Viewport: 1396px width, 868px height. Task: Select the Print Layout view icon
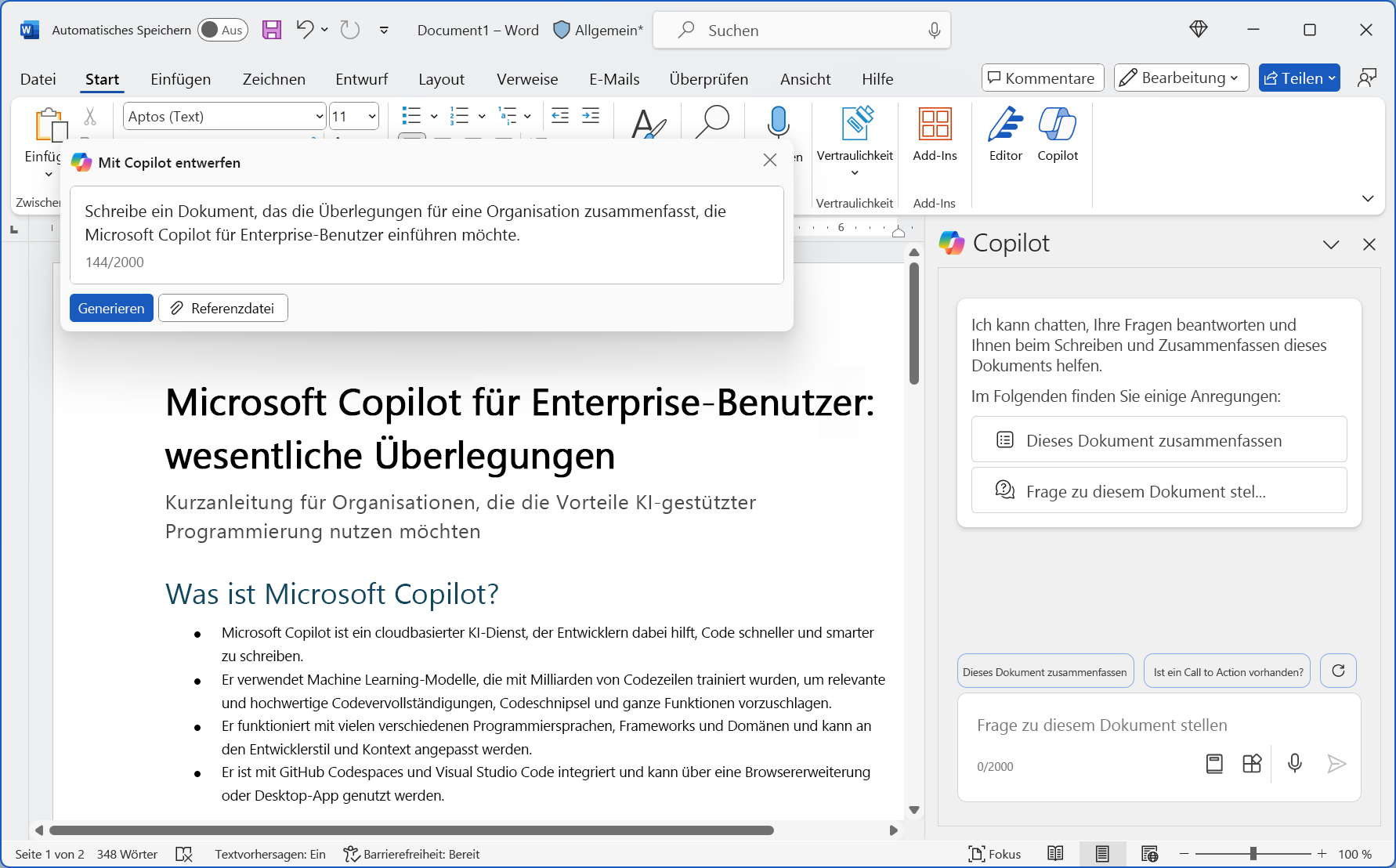coord(1102,854)
